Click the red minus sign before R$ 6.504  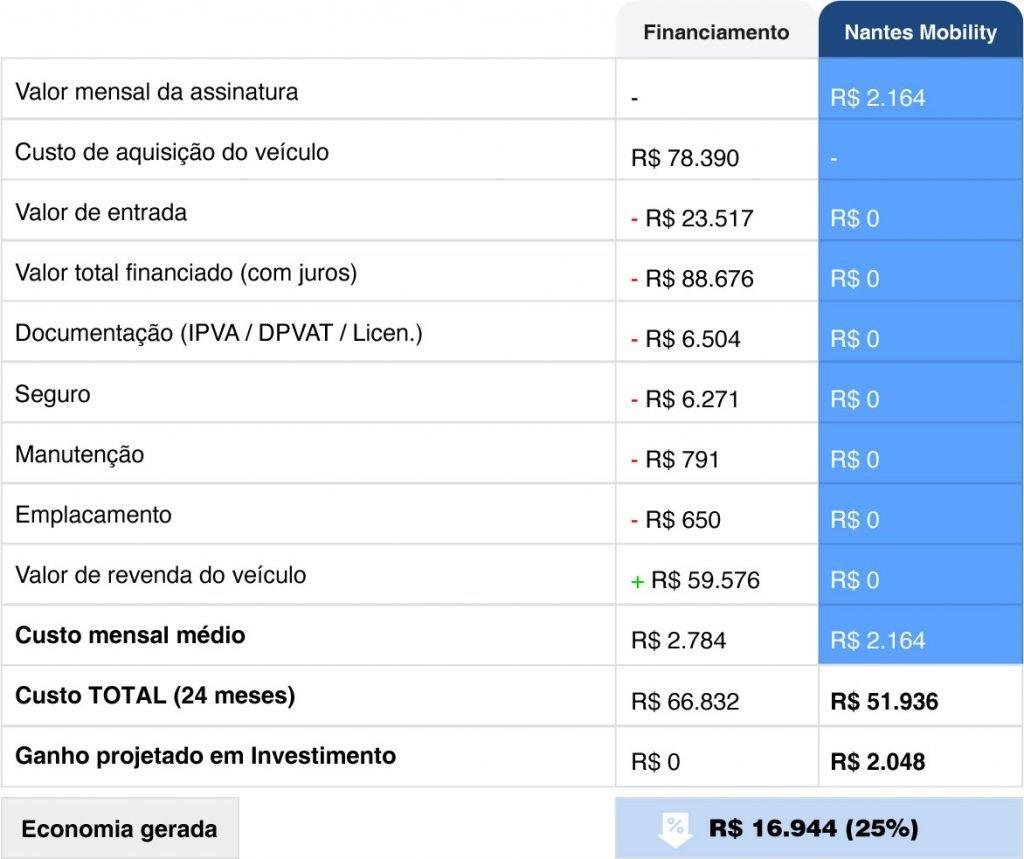pyautogui.click(x=635, y=339)
